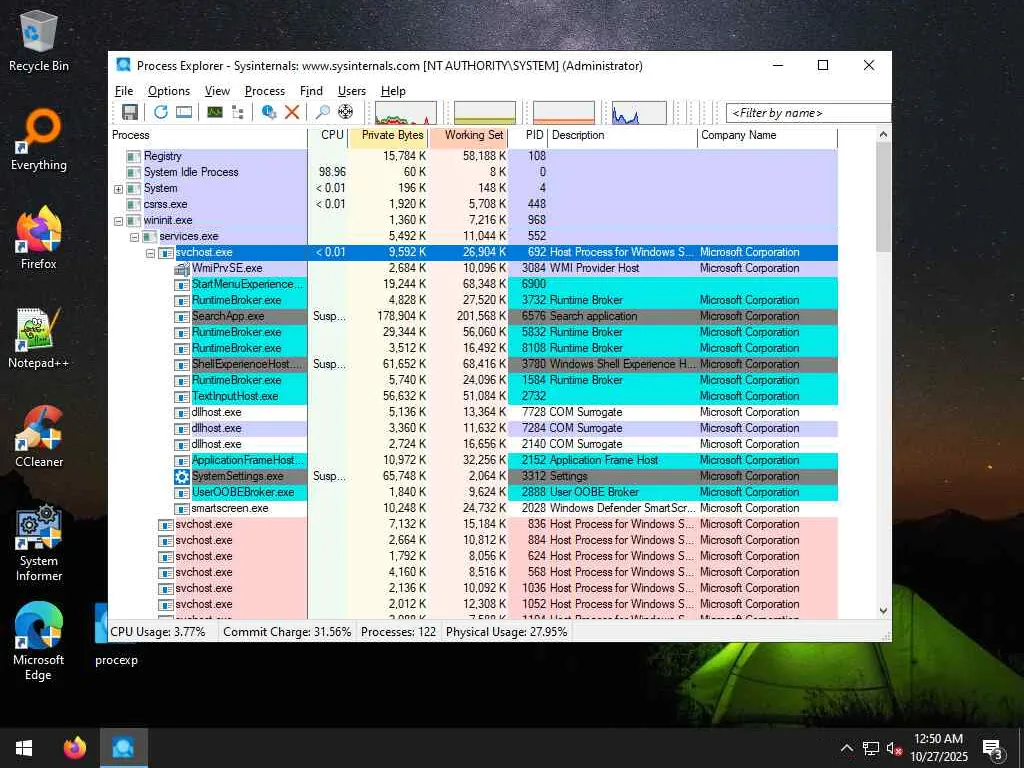Select the ShellExperienceHost process row
1024x768 pixels.
pyautogui.click(x=473, y=364)
